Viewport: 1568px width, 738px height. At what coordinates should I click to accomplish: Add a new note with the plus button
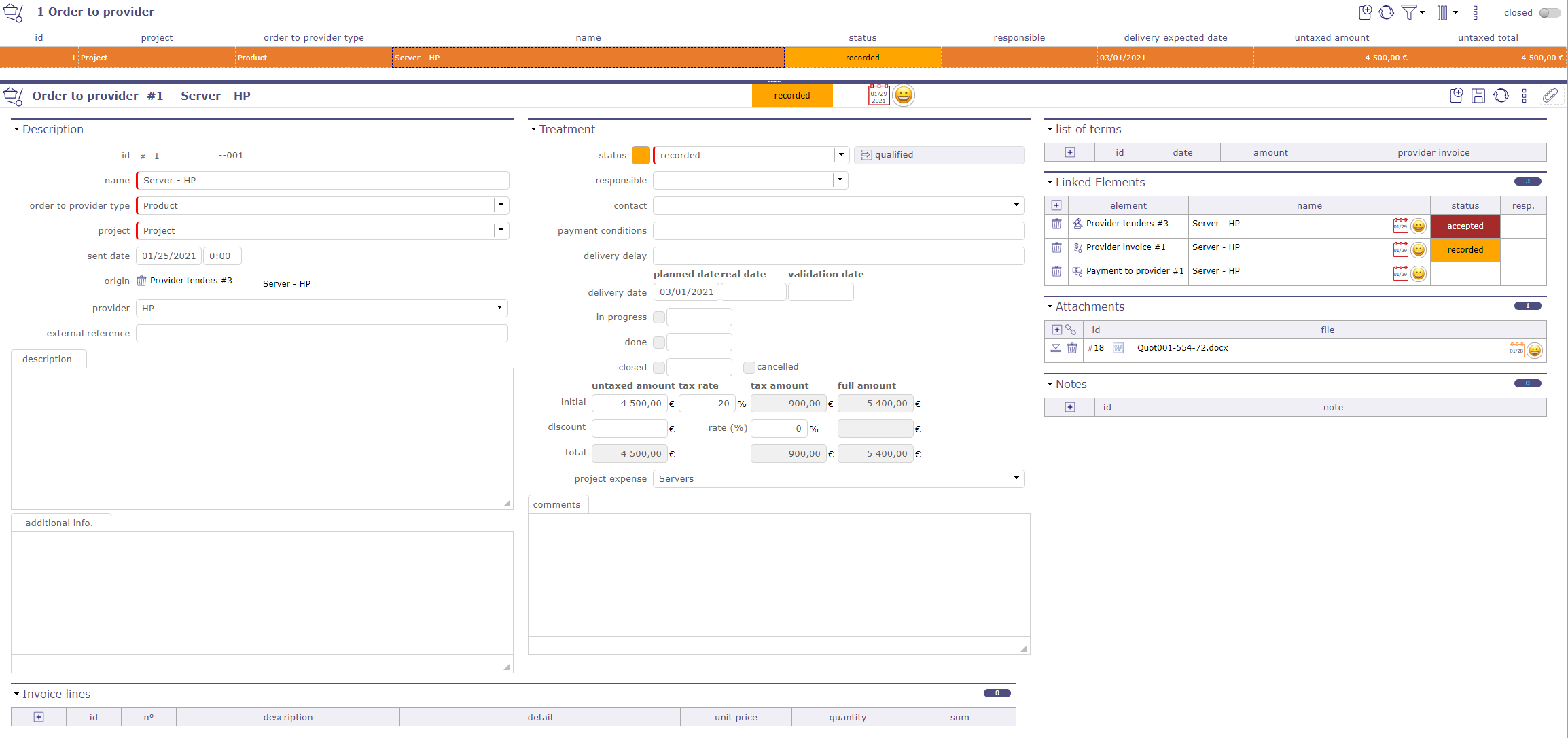click(x=1069, y=406)
